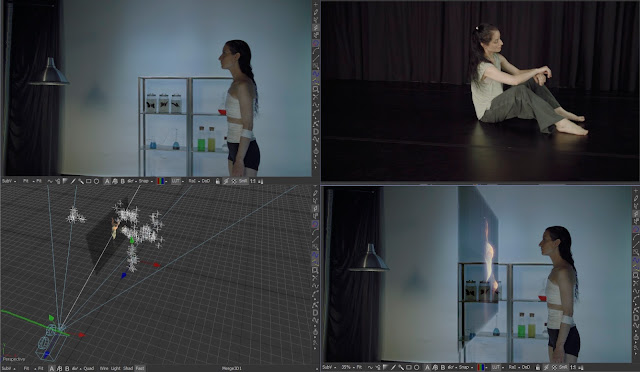
Task: Click the Perspective label in 3D viewer
Action: pos(14,359)
